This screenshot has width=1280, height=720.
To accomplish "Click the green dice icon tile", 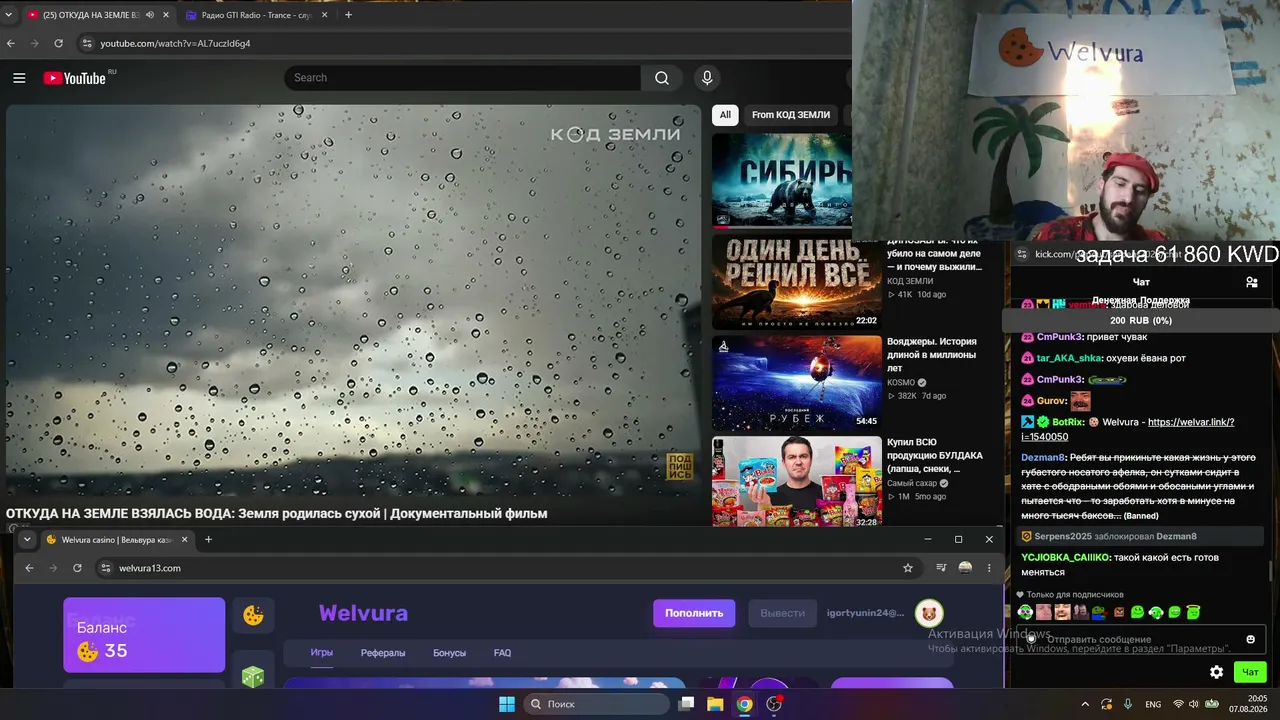I will click(253, 677).
